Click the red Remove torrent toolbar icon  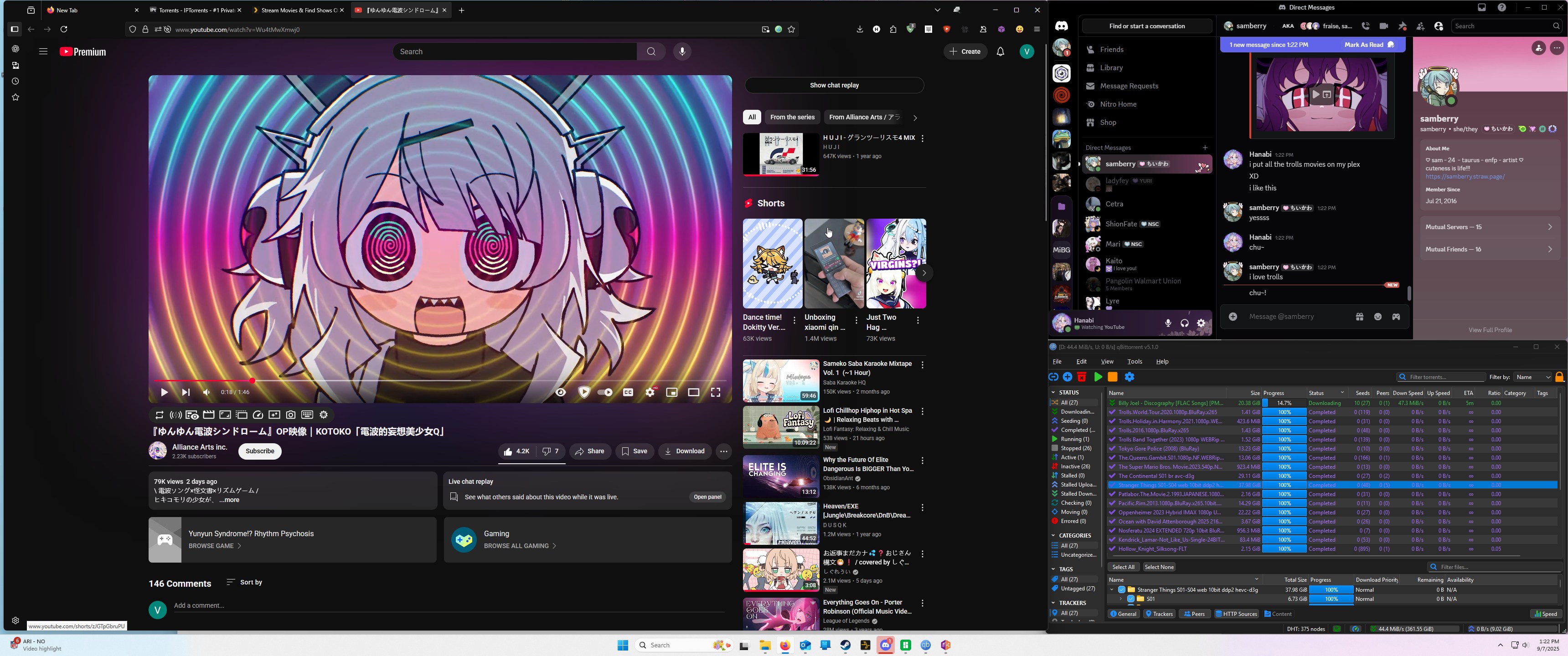1082,377
